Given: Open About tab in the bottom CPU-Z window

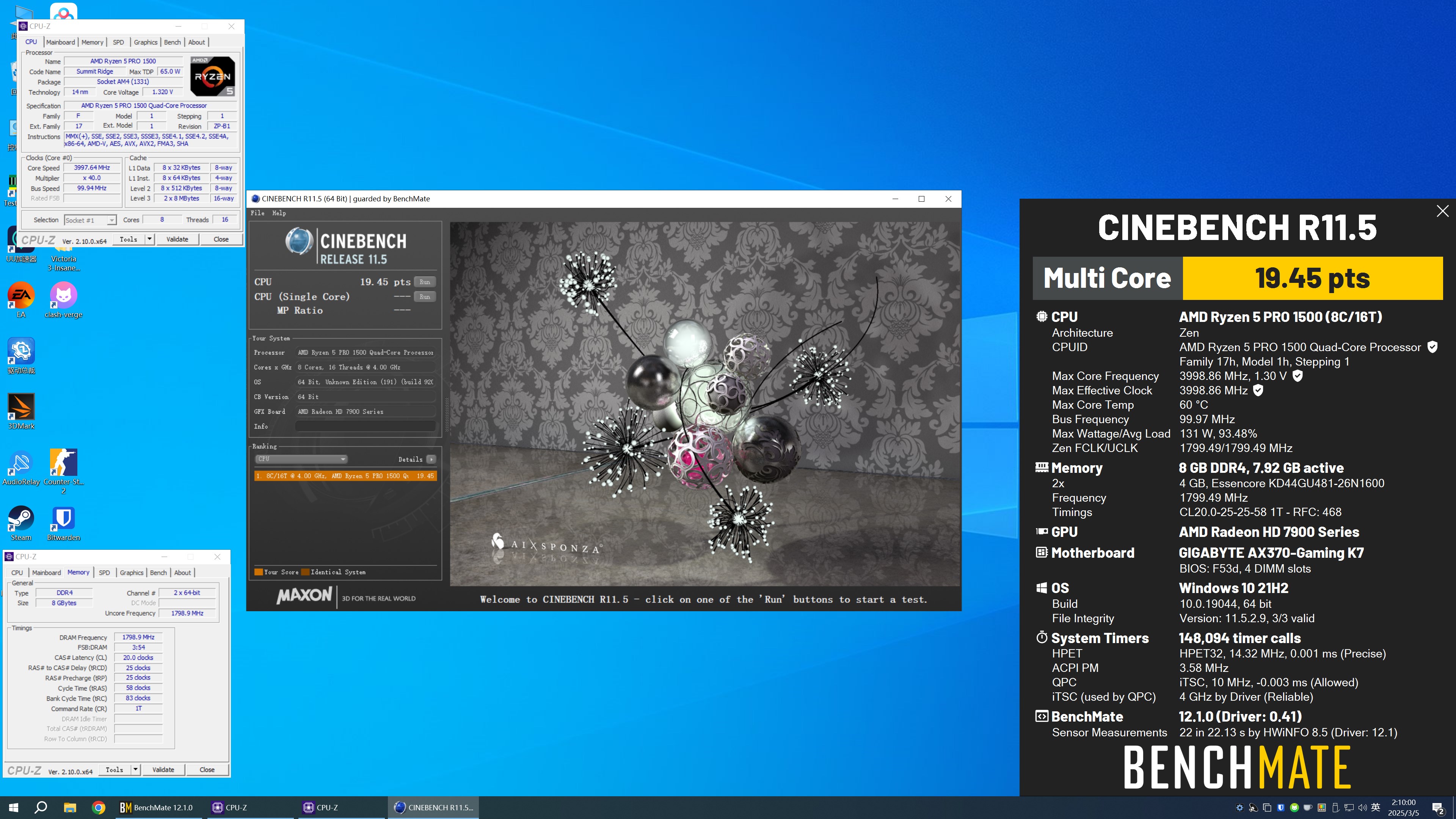Looking at the screenshot, I should [182, 573].
